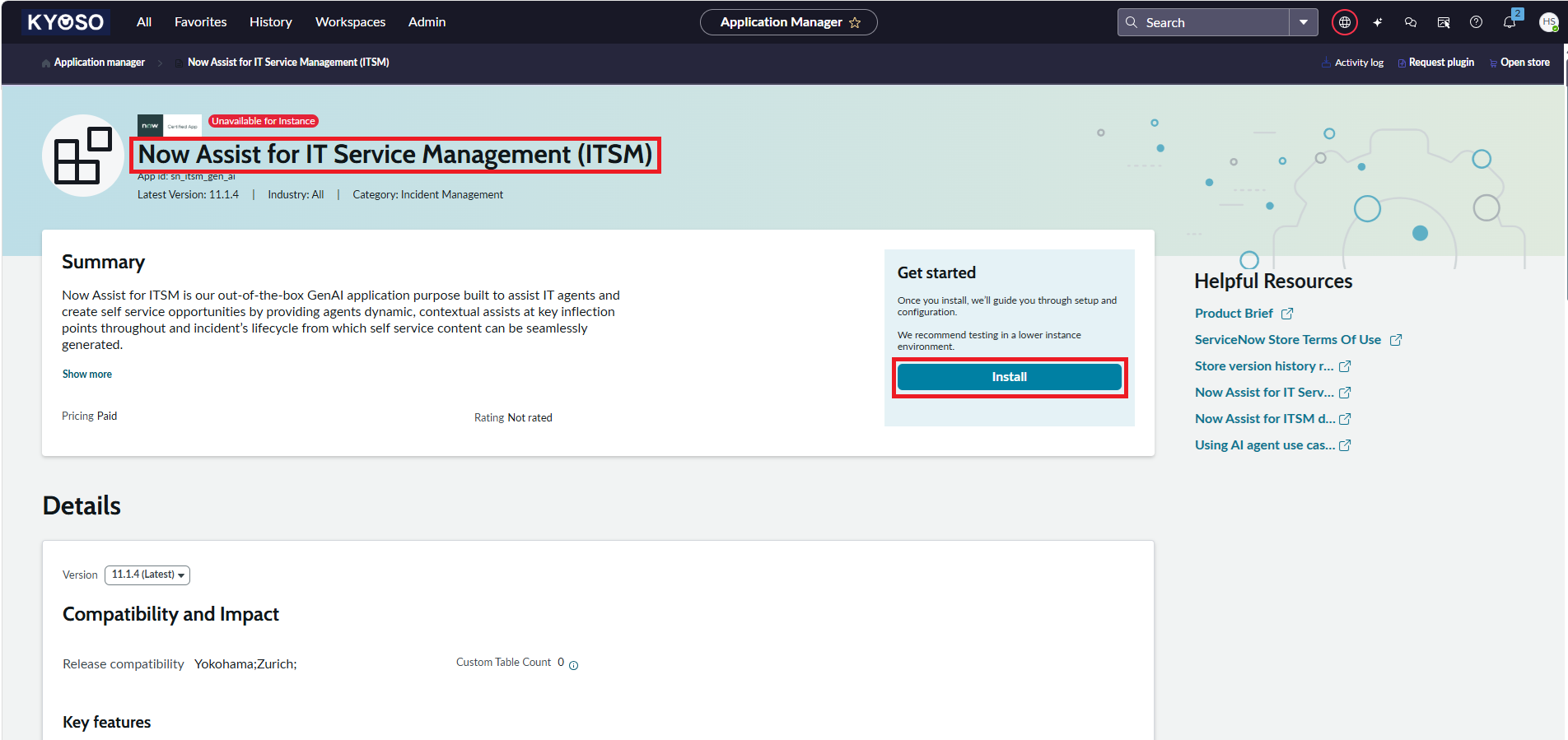Click the Category: Incident Management text
This screenshot has height=740, width=1568.
(428, 195)
